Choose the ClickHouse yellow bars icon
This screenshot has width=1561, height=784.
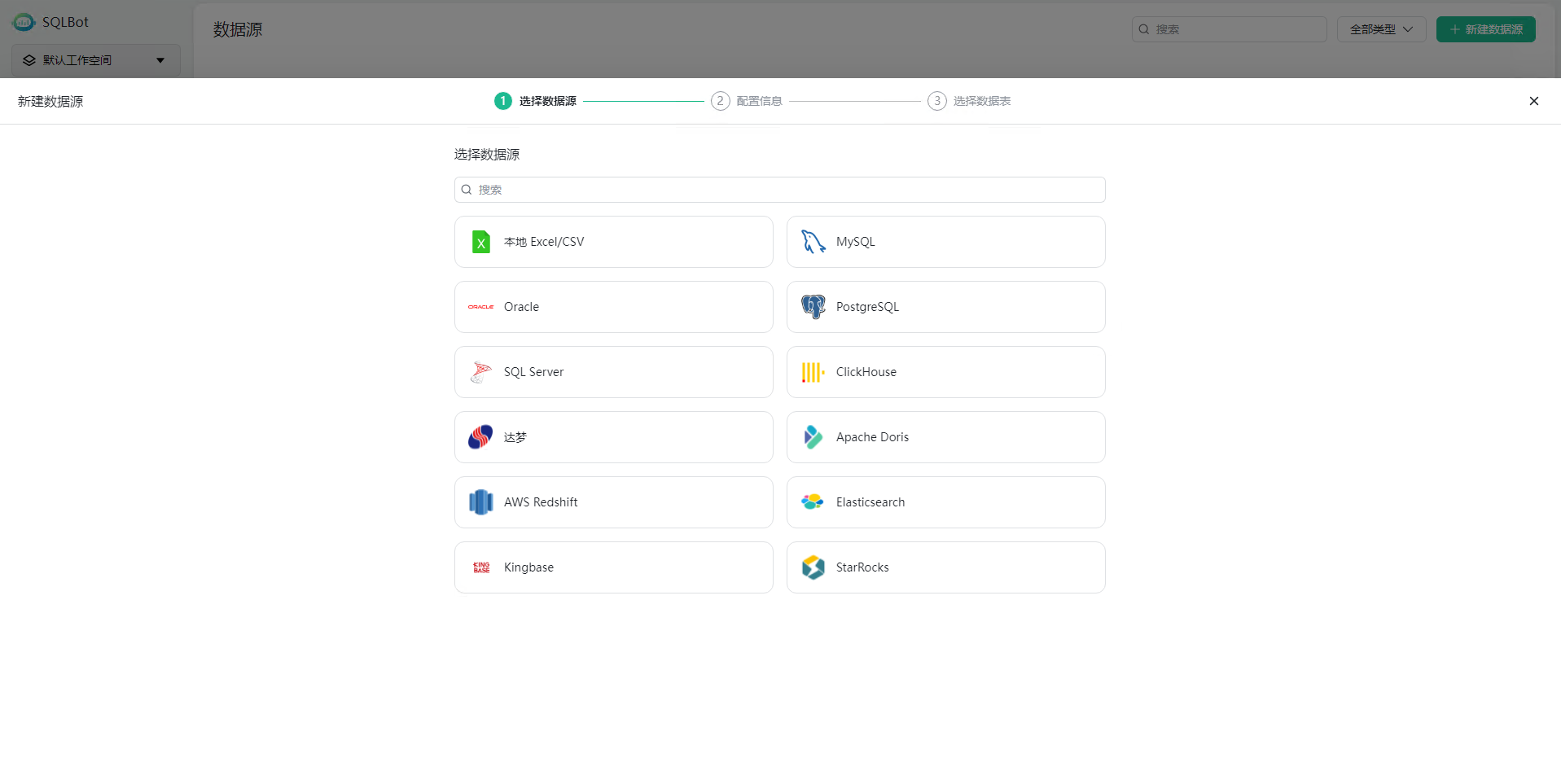[813, 372]
